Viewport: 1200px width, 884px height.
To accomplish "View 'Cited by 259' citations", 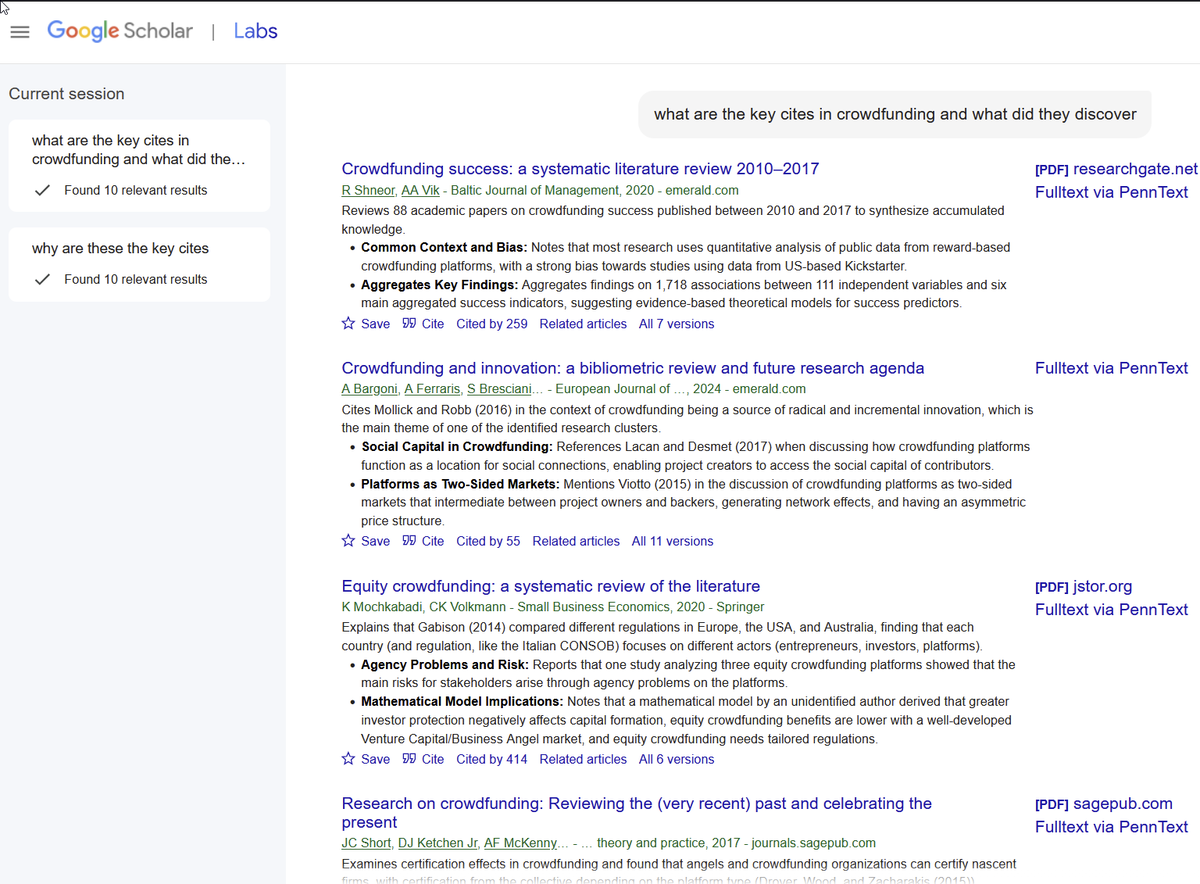I will 491,324.
